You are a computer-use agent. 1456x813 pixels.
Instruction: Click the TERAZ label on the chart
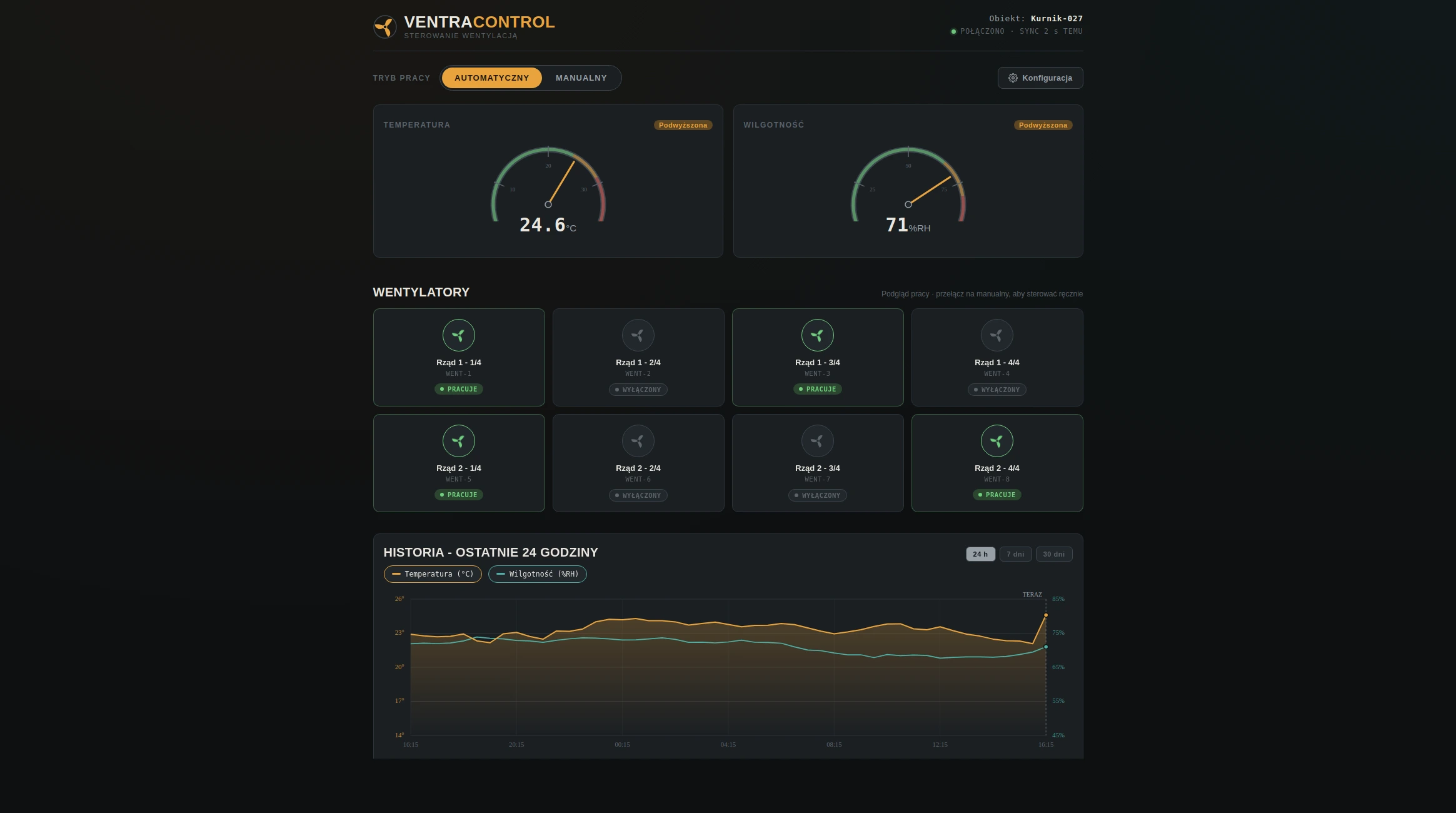pos(1032,595)
